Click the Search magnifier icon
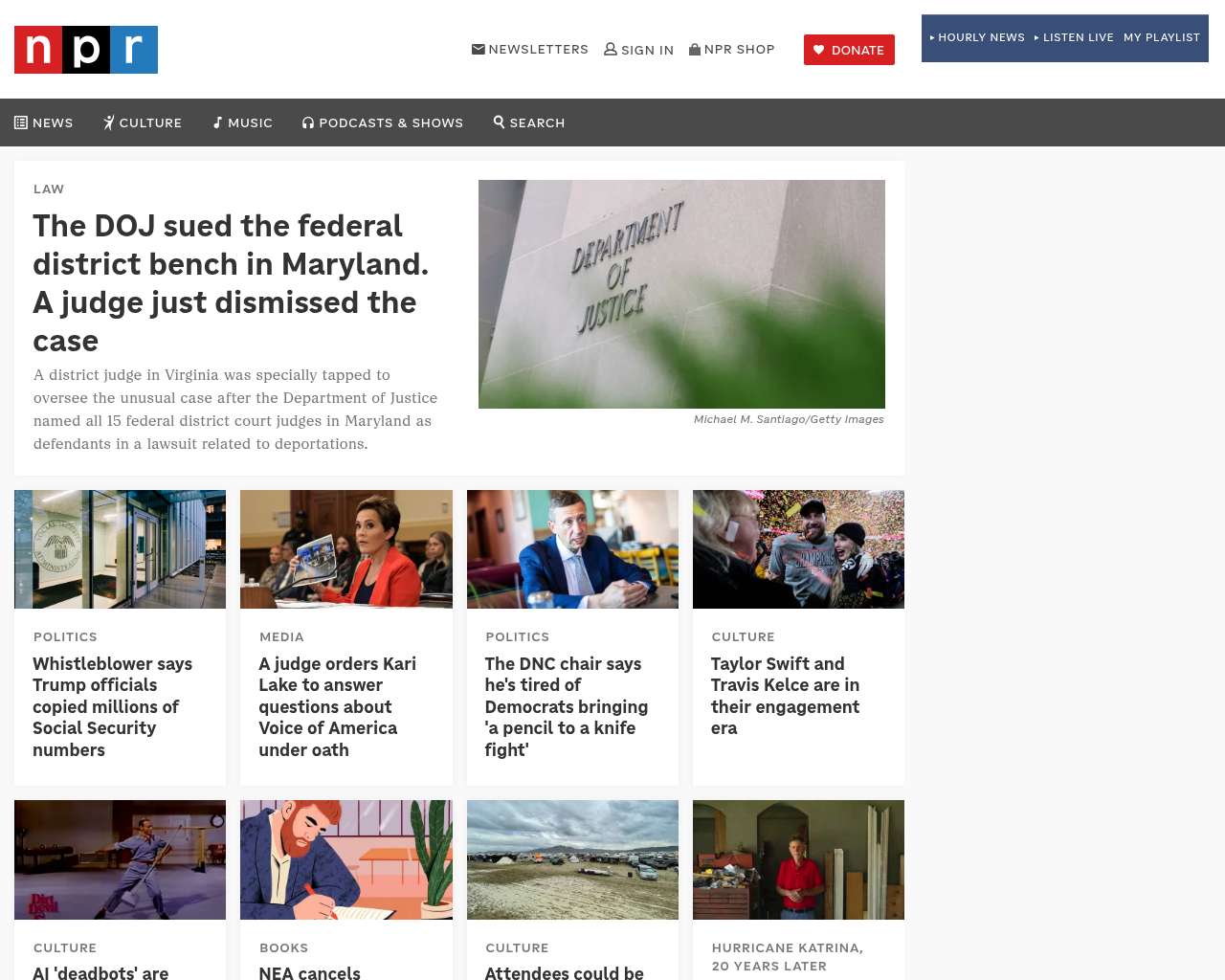This screenshot has height=980, width=1225. (x=499, y=122)
